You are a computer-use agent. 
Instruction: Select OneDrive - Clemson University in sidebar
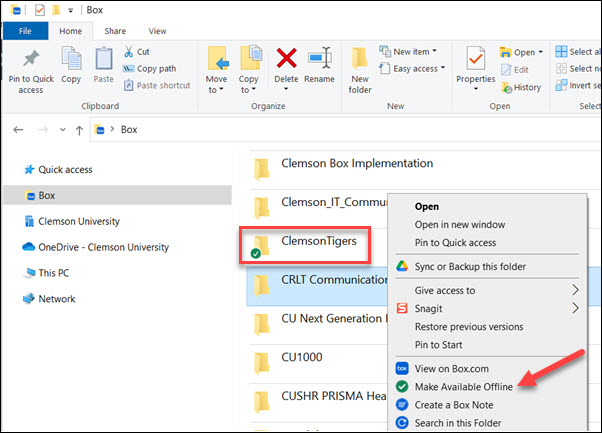(x=95, y=247)
